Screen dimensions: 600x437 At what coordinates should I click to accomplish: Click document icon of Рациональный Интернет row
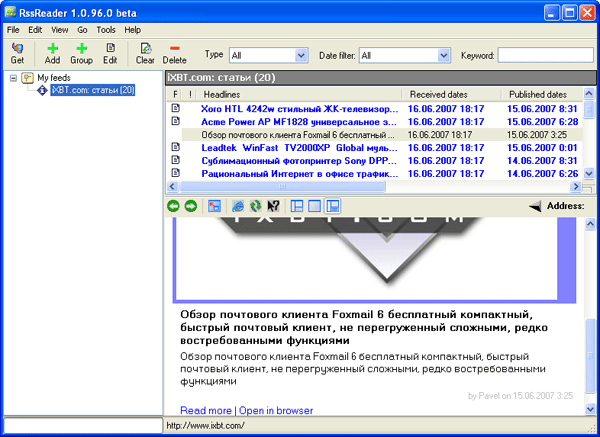click(175, 173)
